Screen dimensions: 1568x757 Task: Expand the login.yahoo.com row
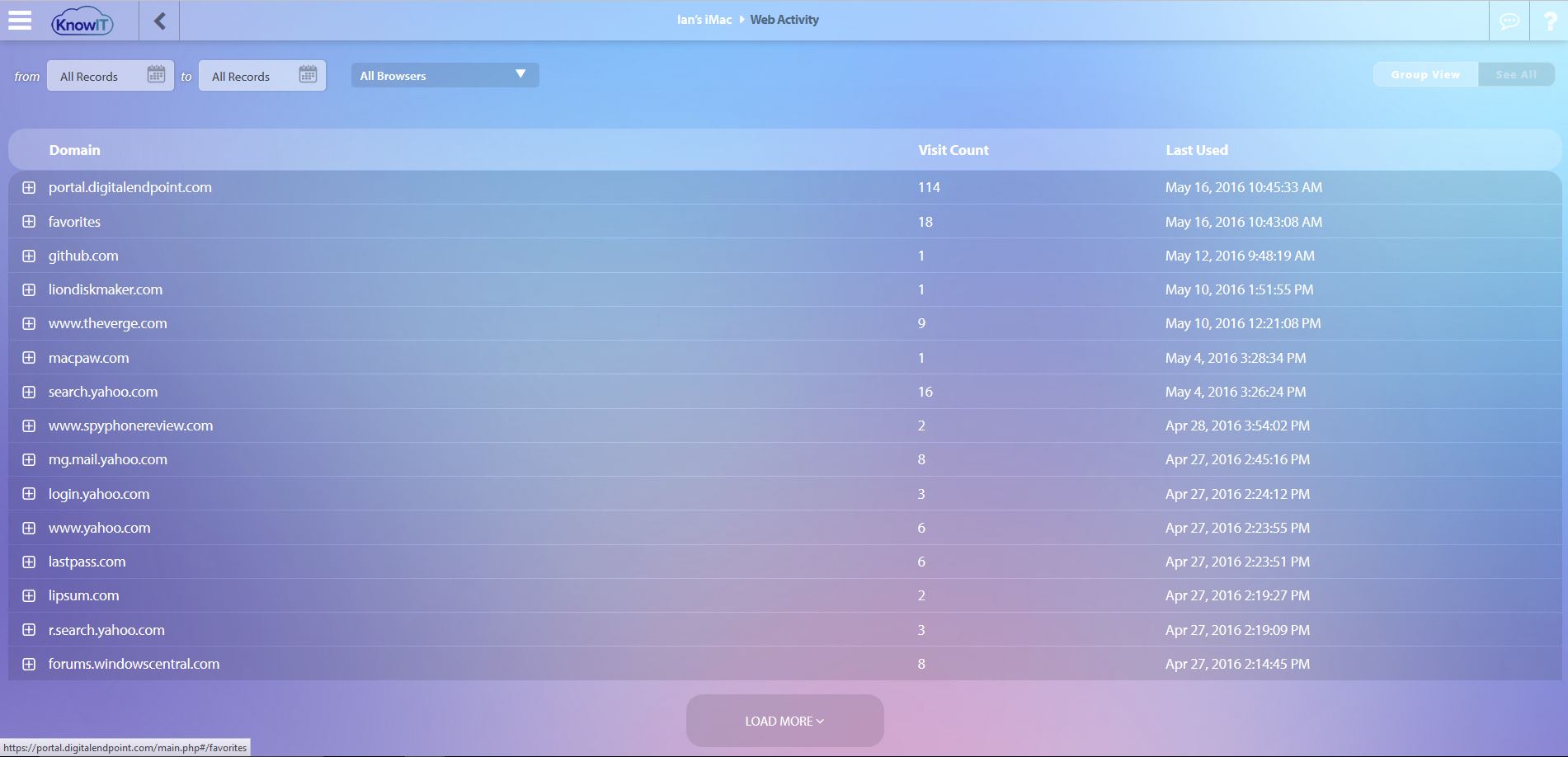(29, 494)
